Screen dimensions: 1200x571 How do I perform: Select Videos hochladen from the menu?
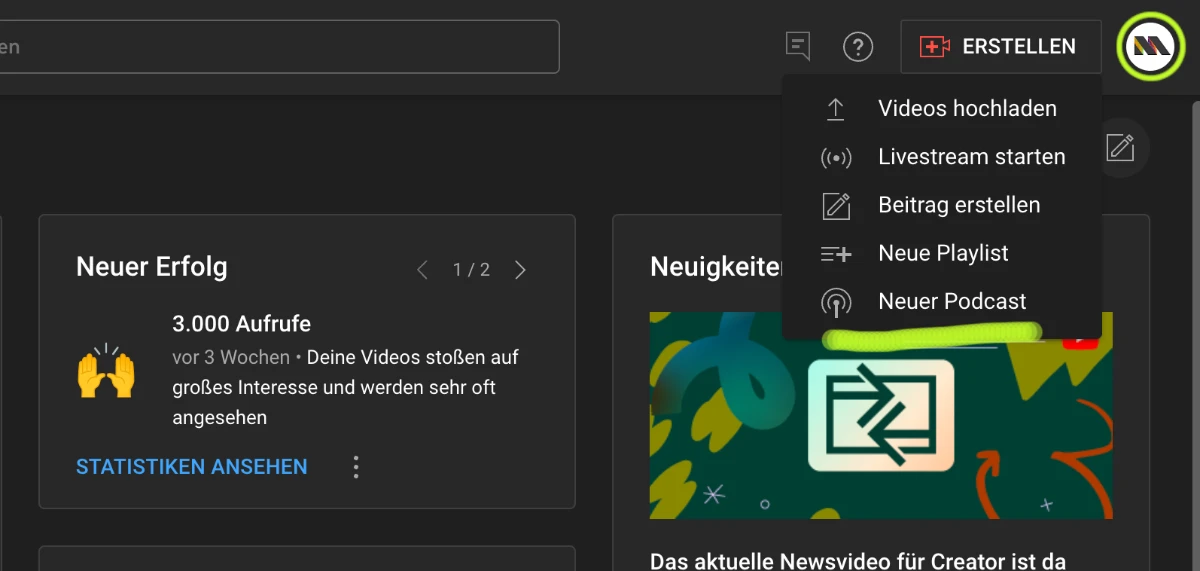(x=942, y=109)
